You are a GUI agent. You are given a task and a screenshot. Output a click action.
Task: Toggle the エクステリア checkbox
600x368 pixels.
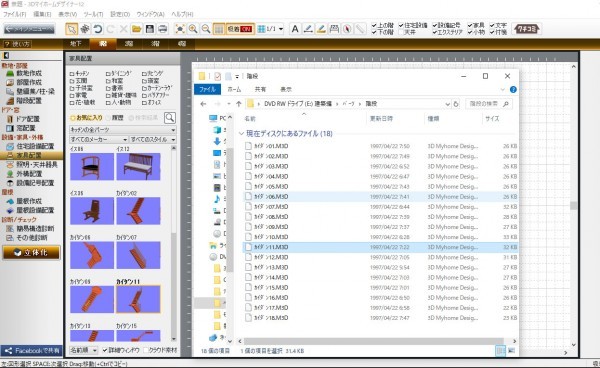click(435, 32)
